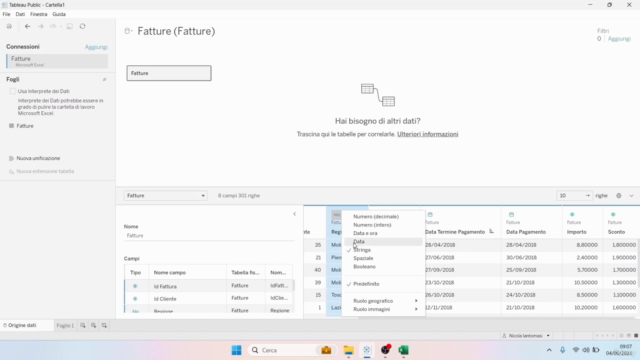Screen dimensions: 640x360
Task: Select Data type in context menu
Action: tap(384, 242)
